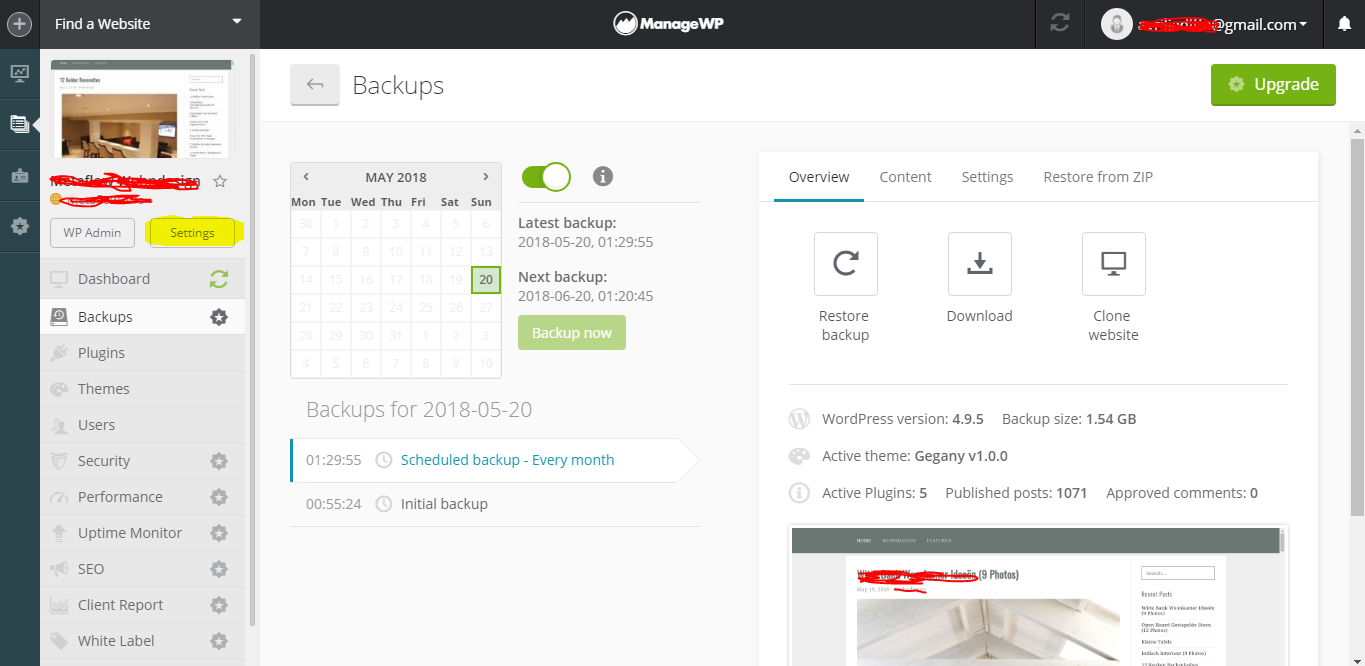The height and width of the screenshot is (666, 1365).
Task: Click the 'Backup size: 1.54 GB' text
Action: tap(1069, 419)
